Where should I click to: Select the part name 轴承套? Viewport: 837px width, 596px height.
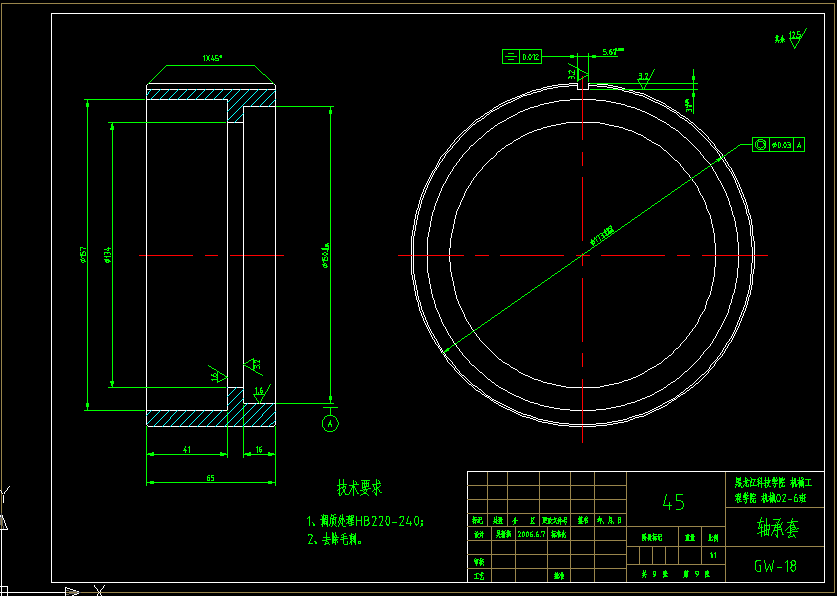(x=776, y=527)
